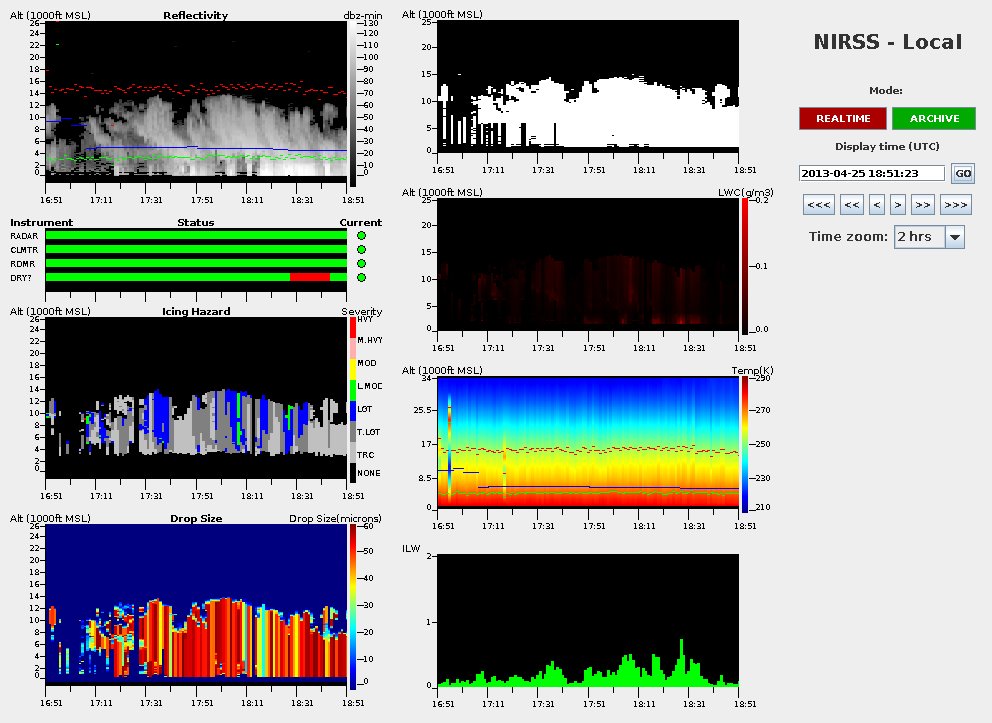This screenshot has width=992, height=723.
Task: Click the red segment in DRY? status bar
Action: point(309,277)
